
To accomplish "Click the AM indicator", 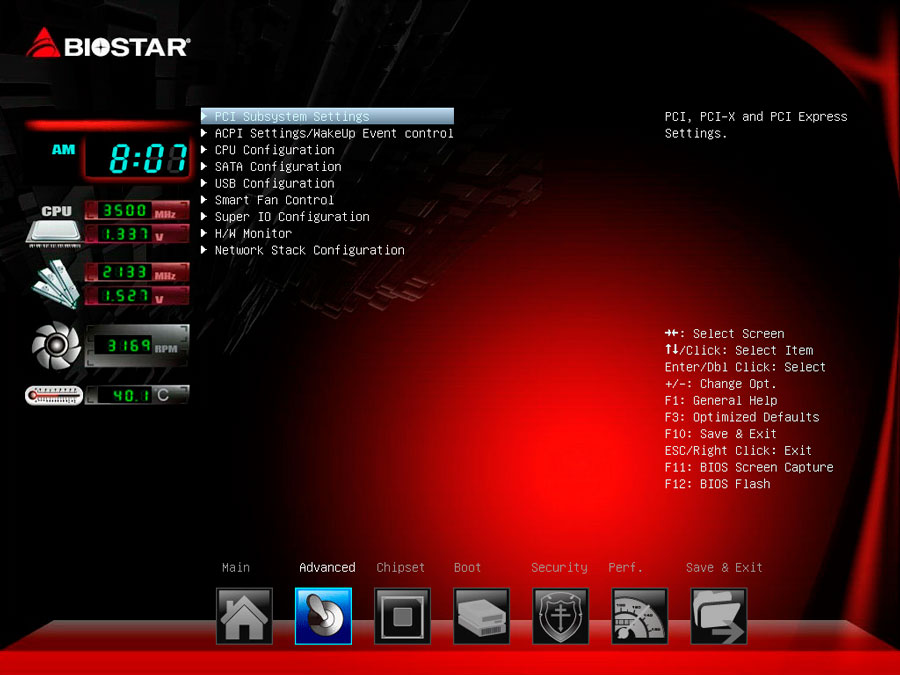I will 63,150.
